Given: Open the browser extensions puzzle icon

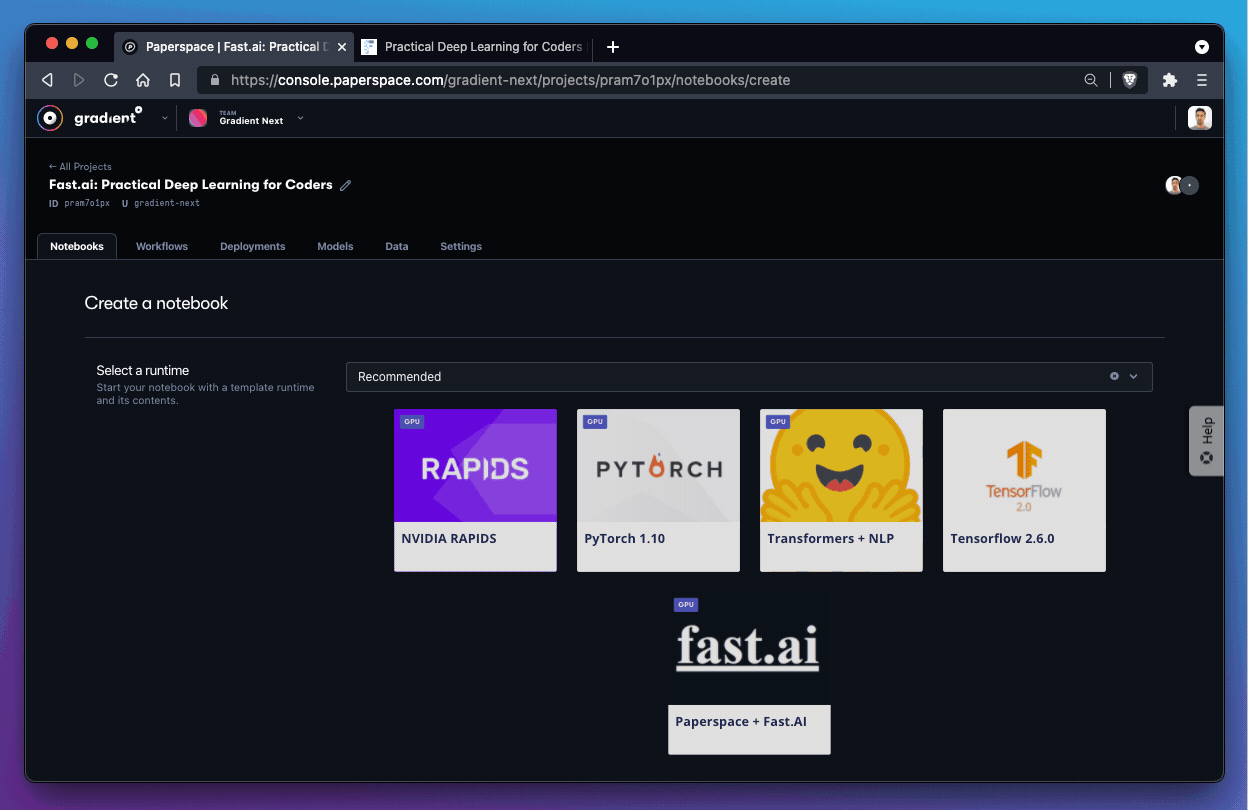Looking at the screenshot, I should click(x=1170, y=80).
